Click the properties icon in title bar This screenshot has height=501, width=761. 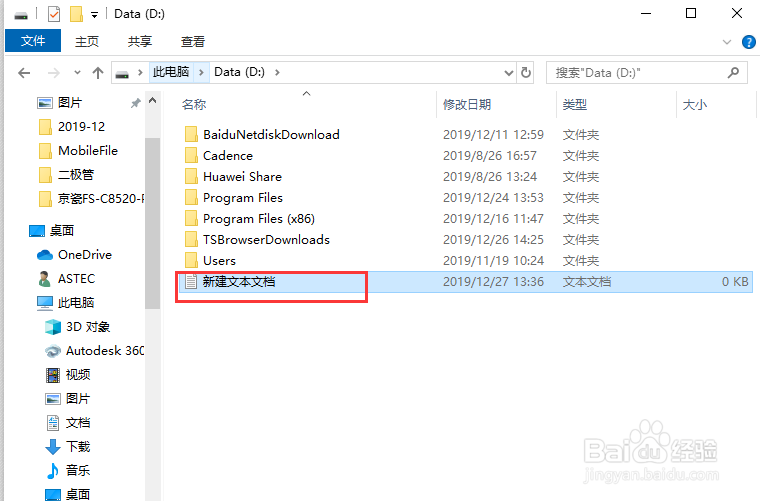coord(54,14)
